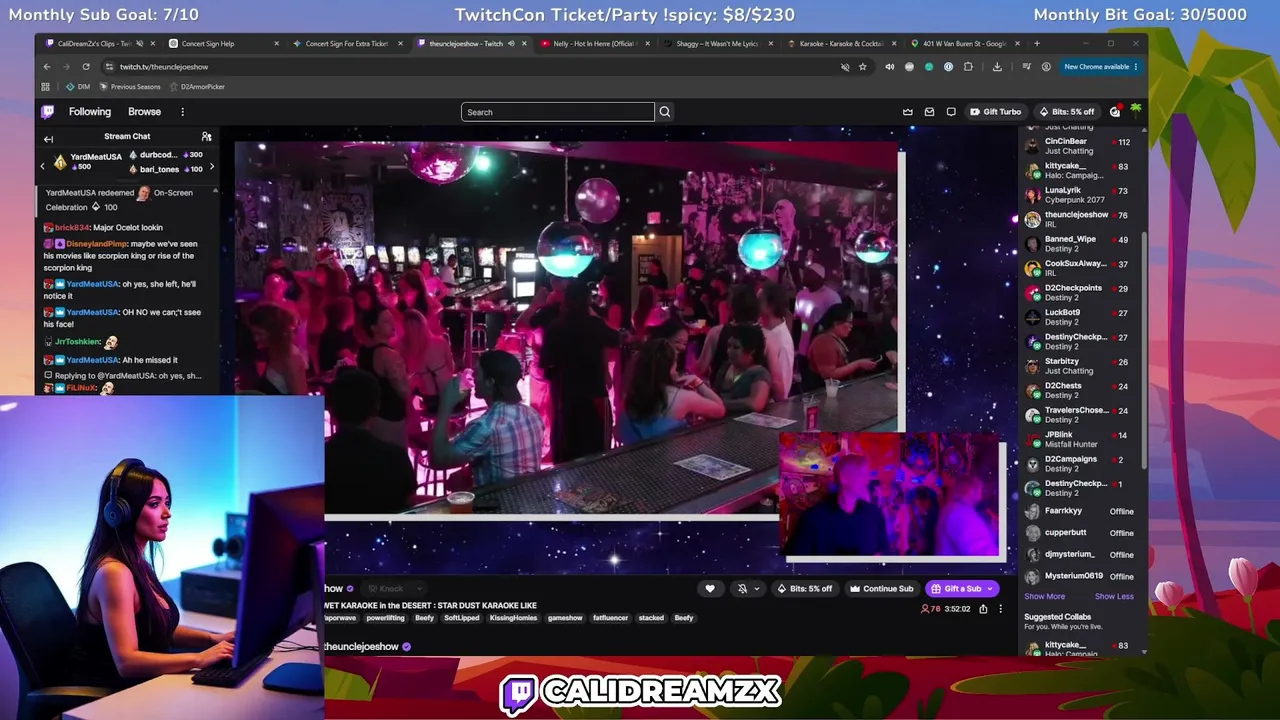Switch to Nelly - Hot In Herre tab
This screenshot has width=1280, height=720.
[594, 44]
